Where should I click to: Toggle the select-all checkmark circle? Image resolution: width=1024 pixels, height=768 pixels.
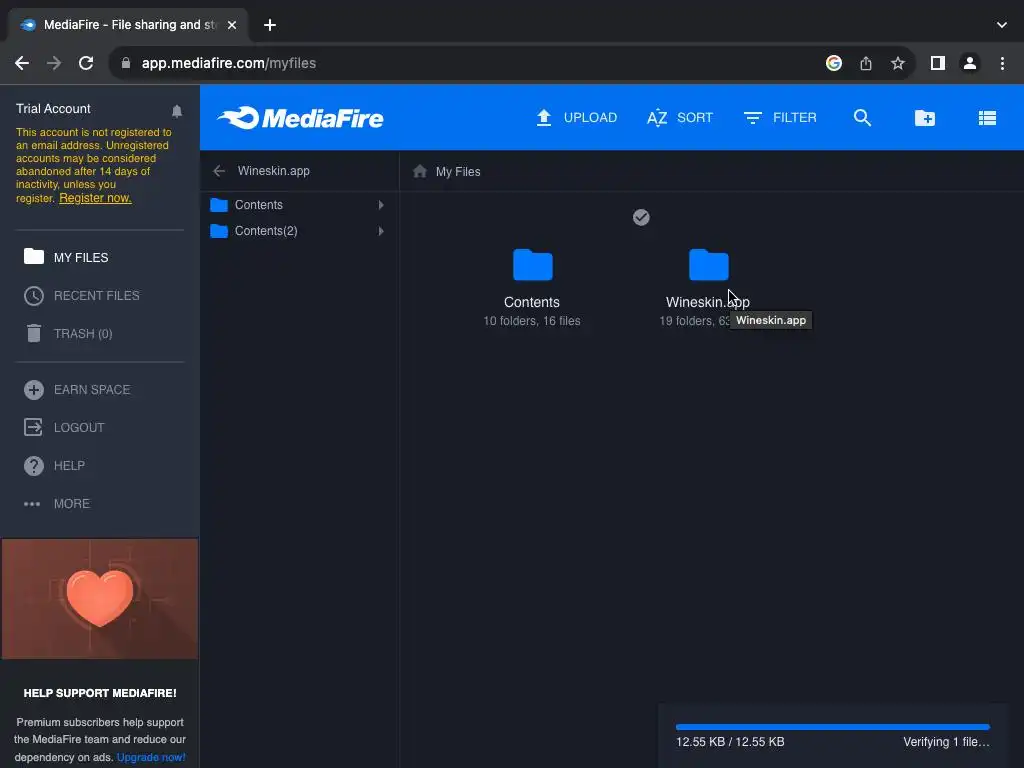click(x=641, y=217)
